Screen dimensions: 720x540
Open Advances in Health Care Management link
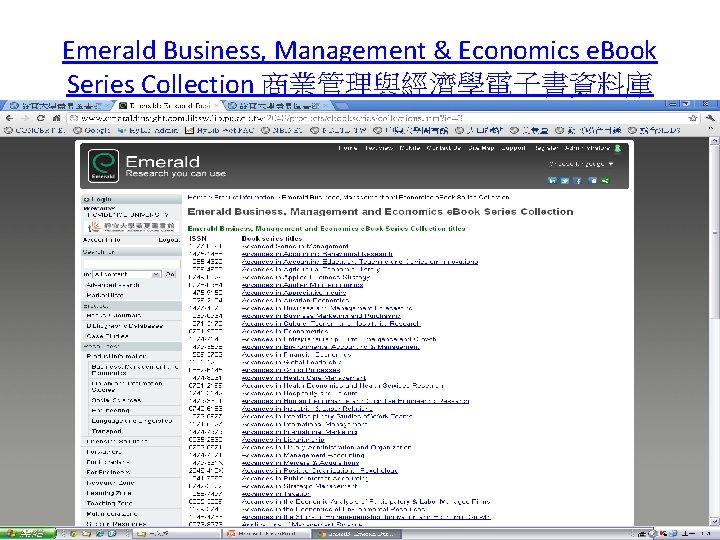(304, 378)
